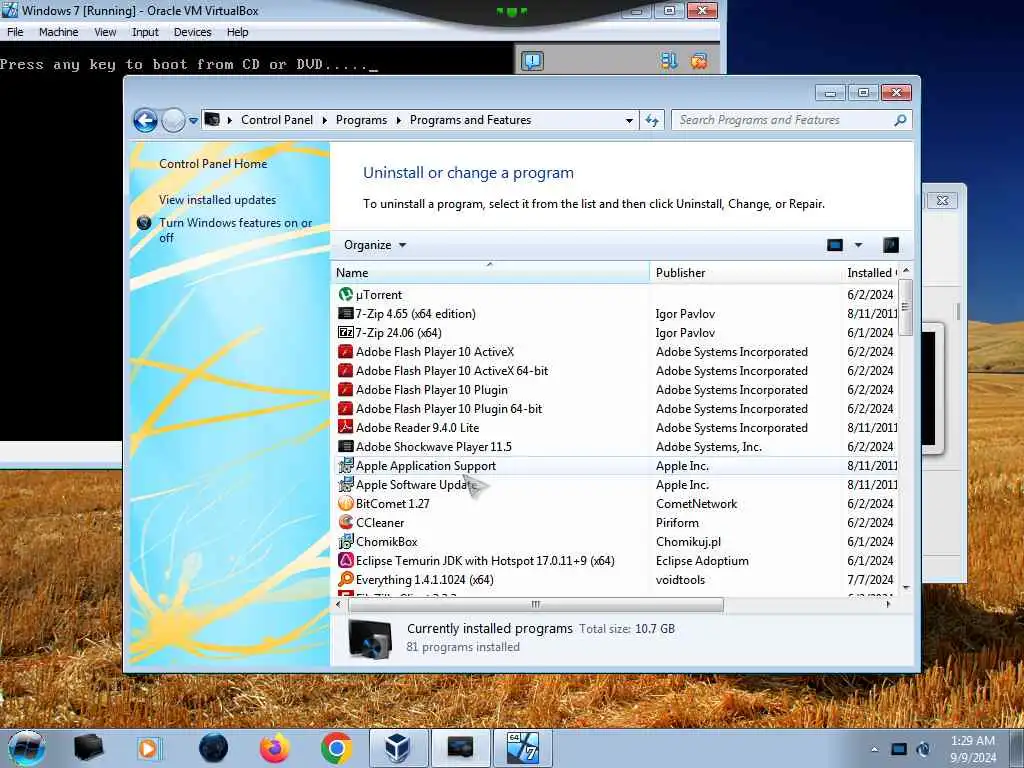Open the VirtualBox Machine menu
The image size is (1024, 768).
point(59,32)
